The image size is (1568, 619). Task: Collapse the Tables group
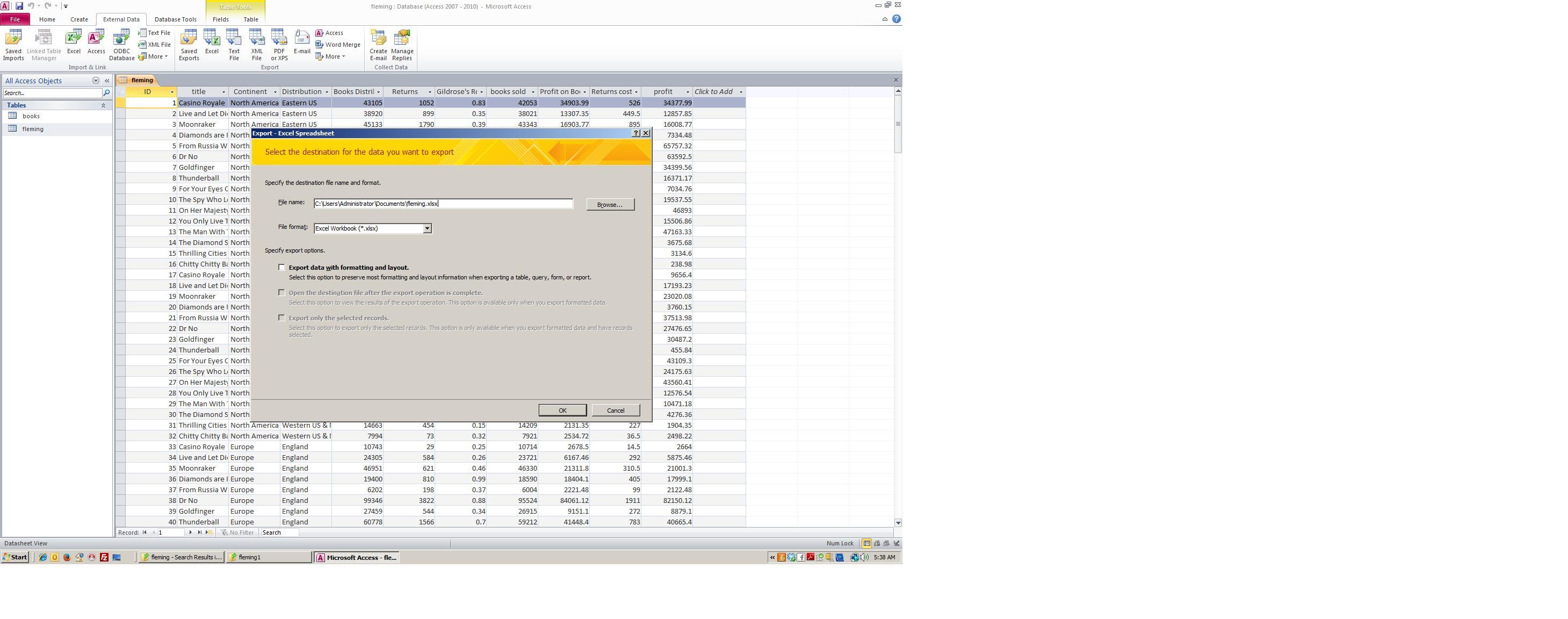tap(104, 105)
